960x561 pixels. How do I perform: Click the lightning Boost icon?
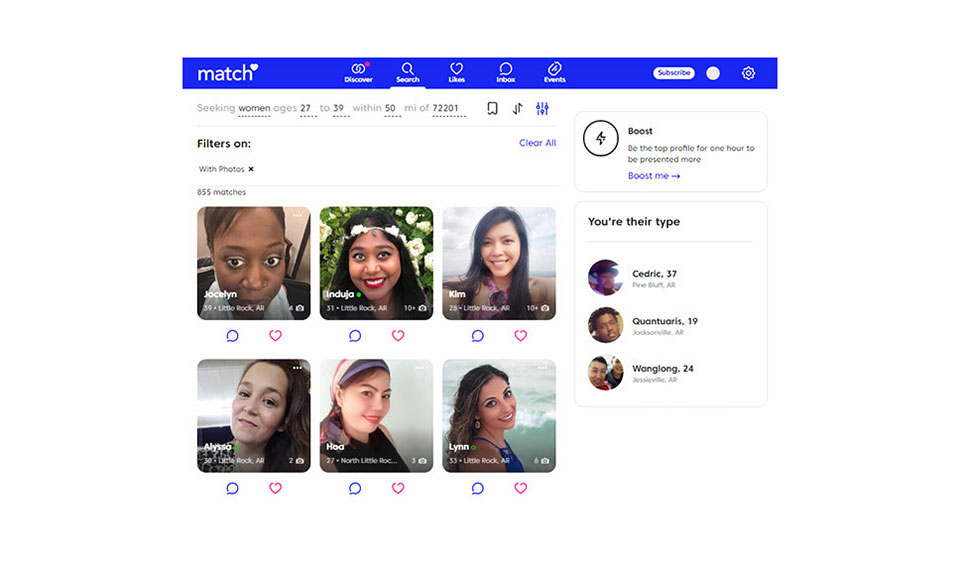click(600, 139)
